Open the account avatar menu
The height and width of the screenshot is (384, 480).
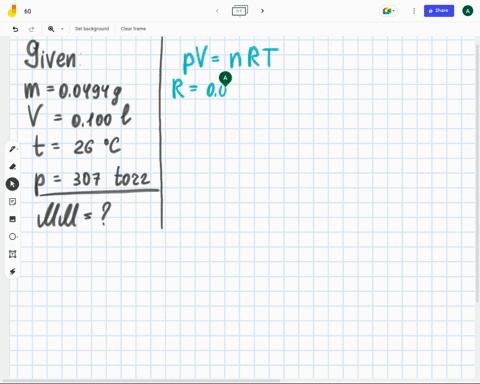click(468, 11)
